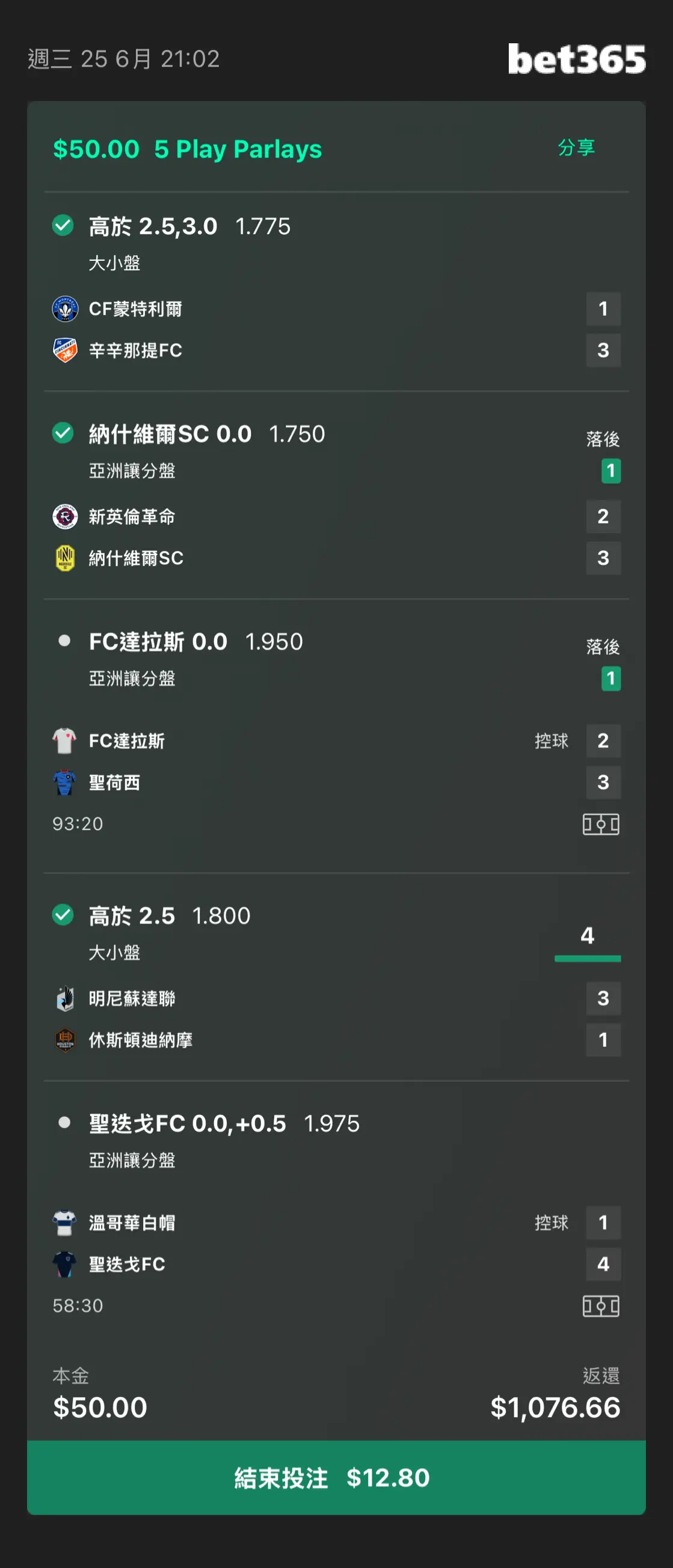The image size is (673, 1568).
Task: Open the pitch view icon for FC達拉斯 match
Action: pos(600,824)
